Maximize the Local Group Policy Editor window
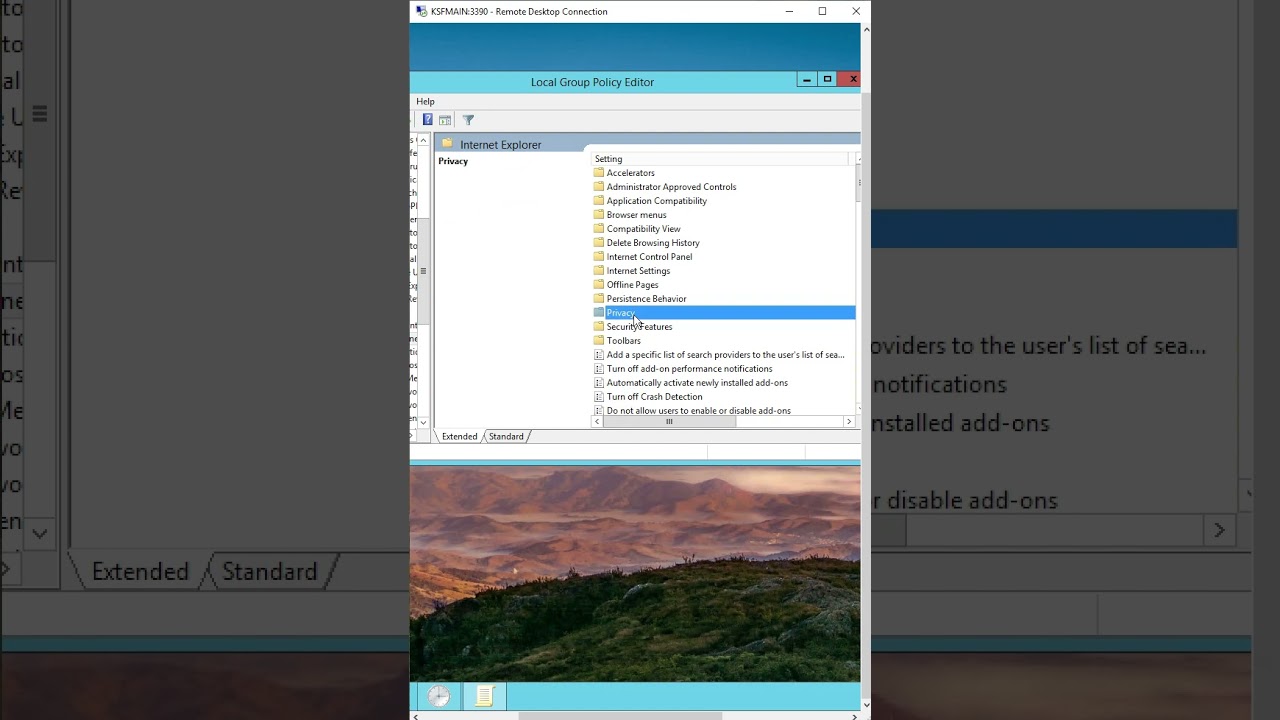 827,79
